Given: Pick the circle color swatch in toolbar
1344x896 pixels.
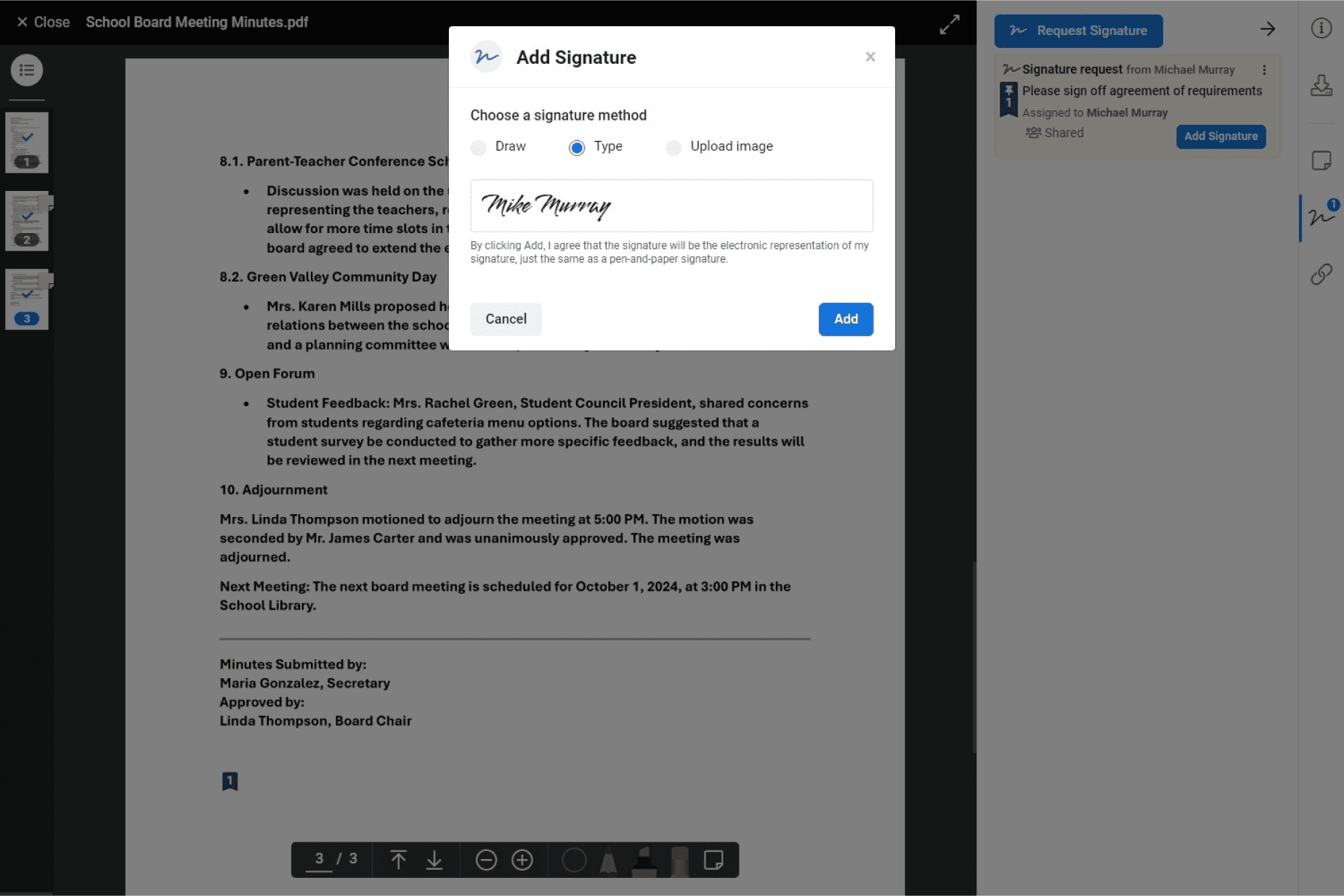Looking at the screenshot, I should [x=574, y=860].
